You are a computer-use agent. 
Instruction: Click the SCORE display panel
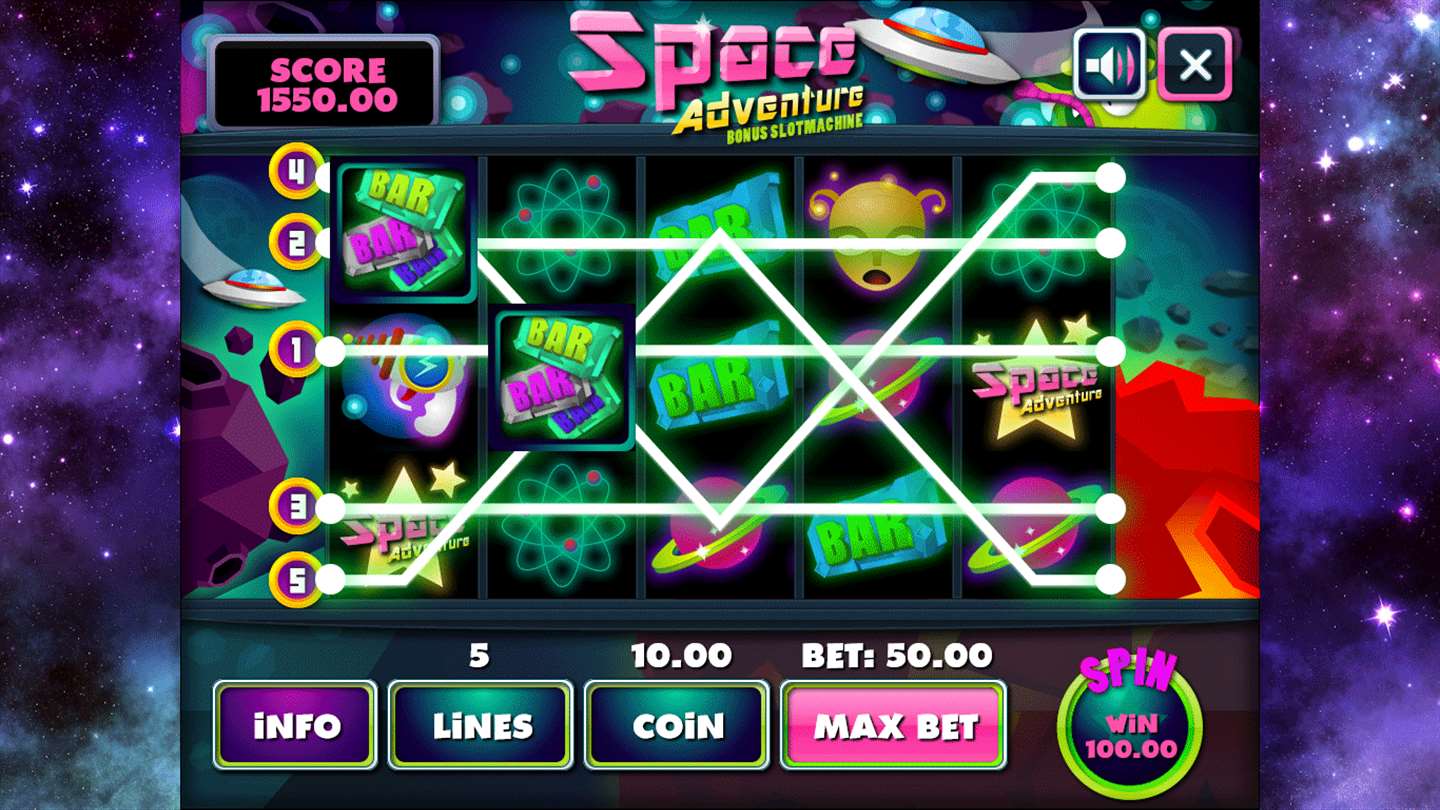click(324, 84)
